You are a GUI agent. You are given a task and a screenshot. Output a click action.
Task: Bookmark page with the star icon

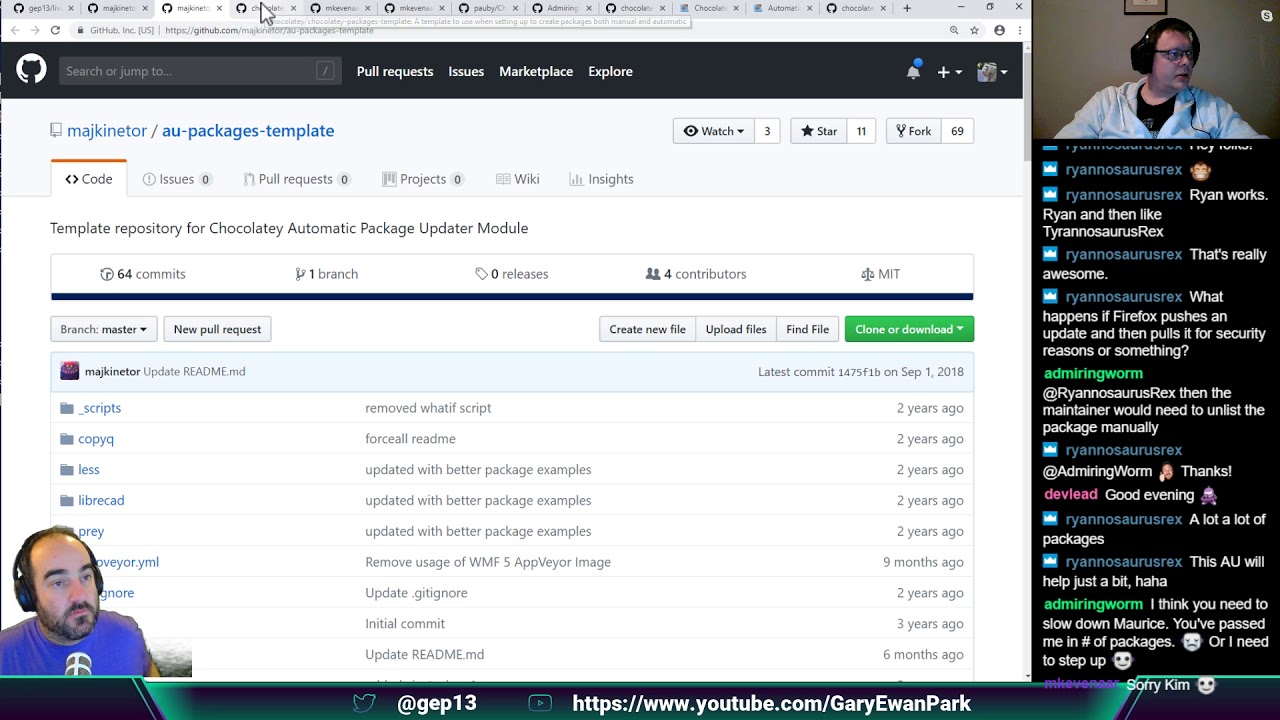coord(974,30)
